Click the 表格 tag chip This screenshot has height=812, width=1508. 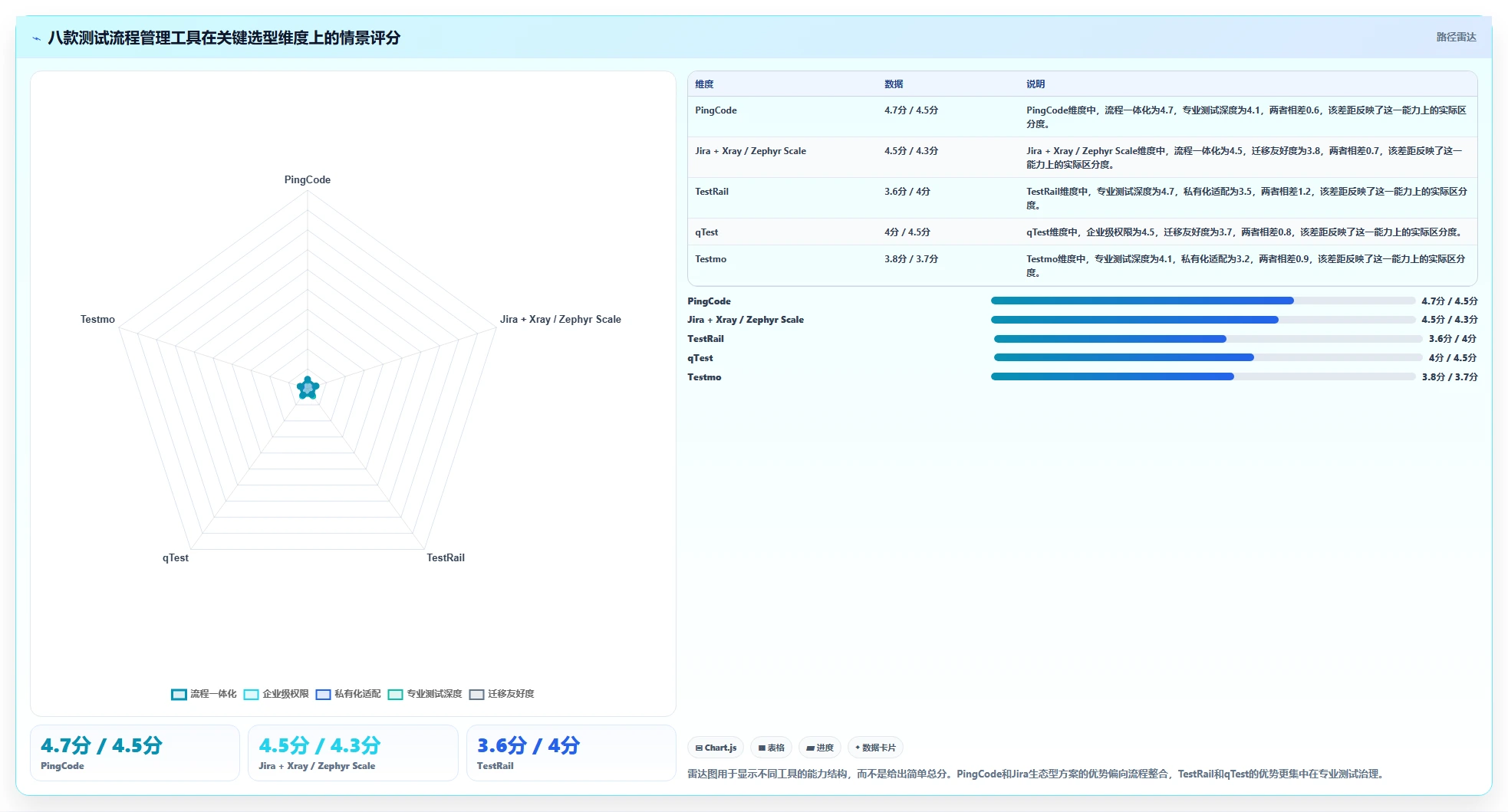tap(771, 748)
